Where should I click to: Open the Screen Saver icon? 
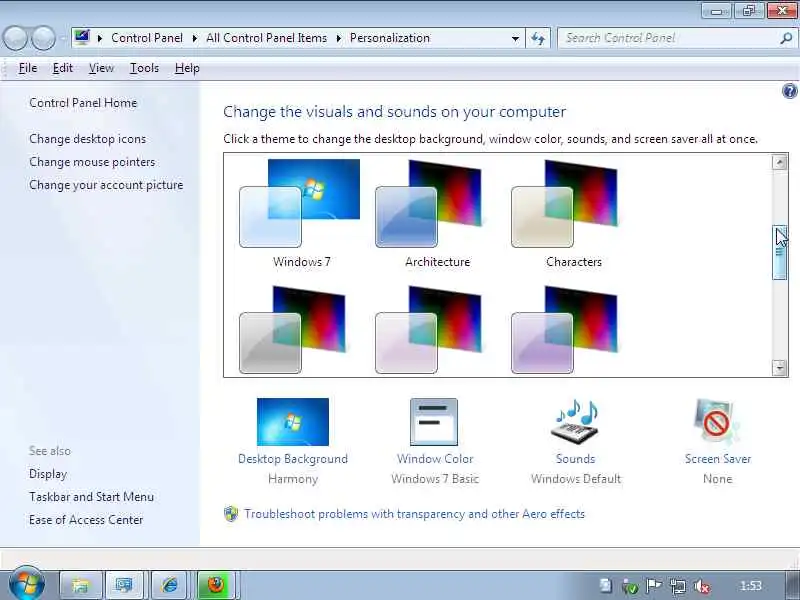[717, 422]
